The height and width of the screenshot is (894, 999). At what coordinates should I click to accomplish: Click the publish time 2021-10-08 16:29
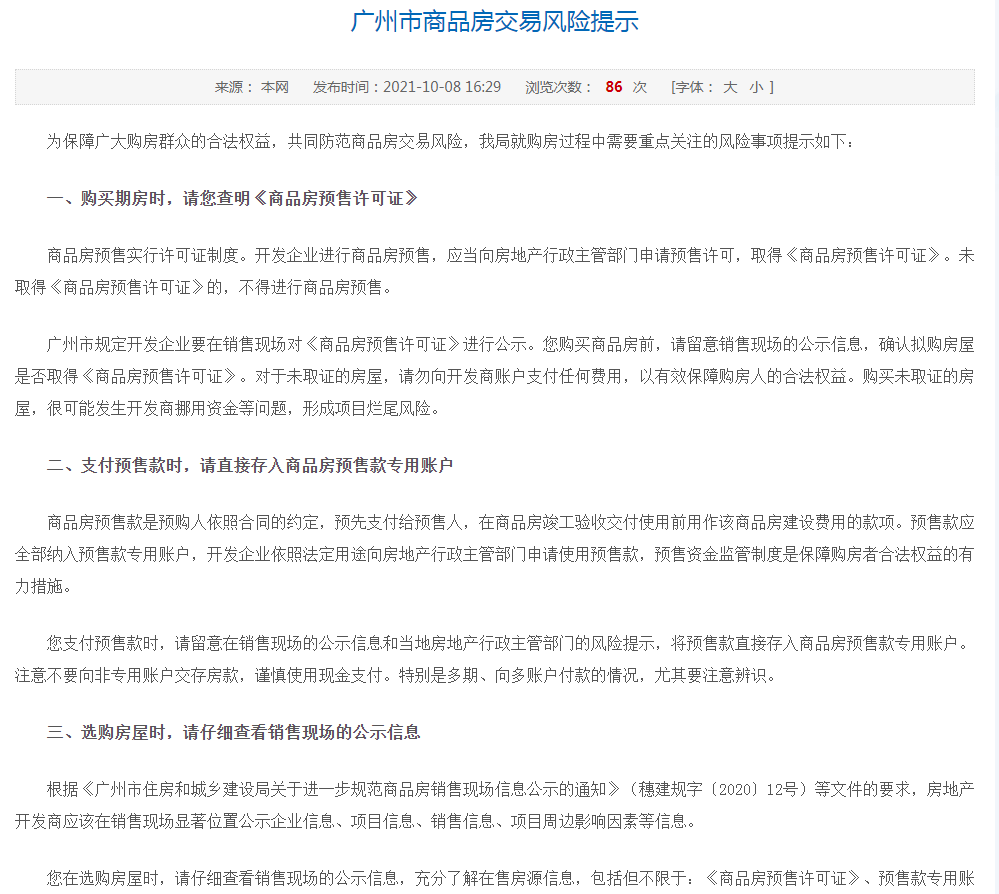pos(442,87)
